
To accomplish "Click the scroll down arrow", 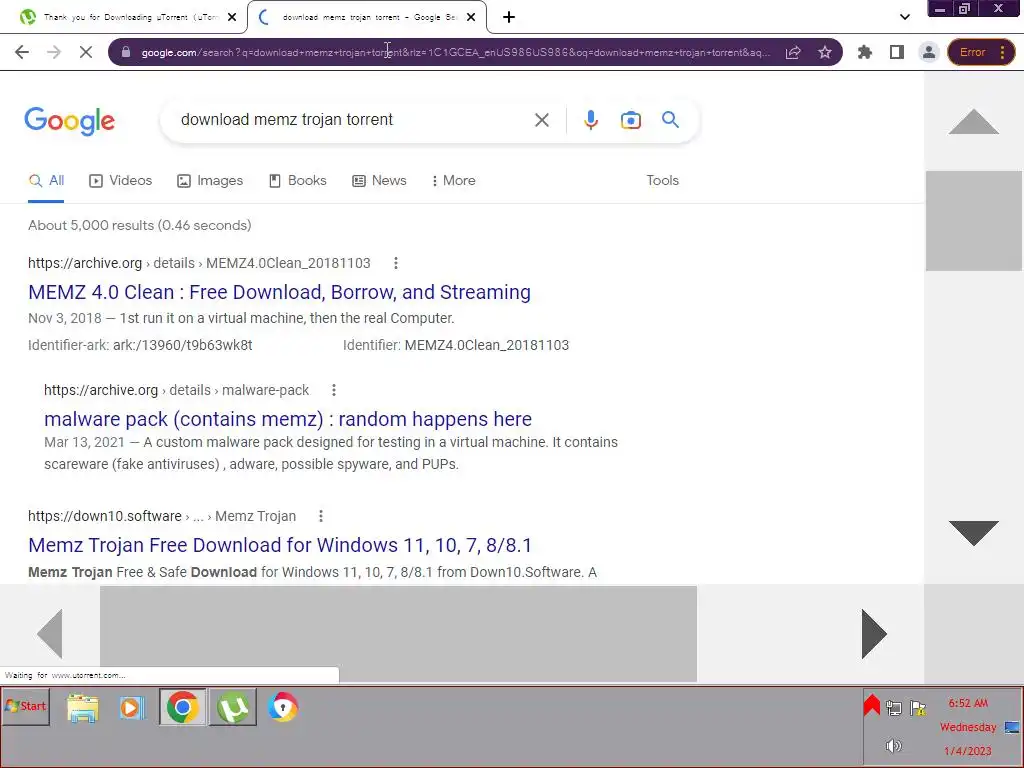I will [973, 533].
